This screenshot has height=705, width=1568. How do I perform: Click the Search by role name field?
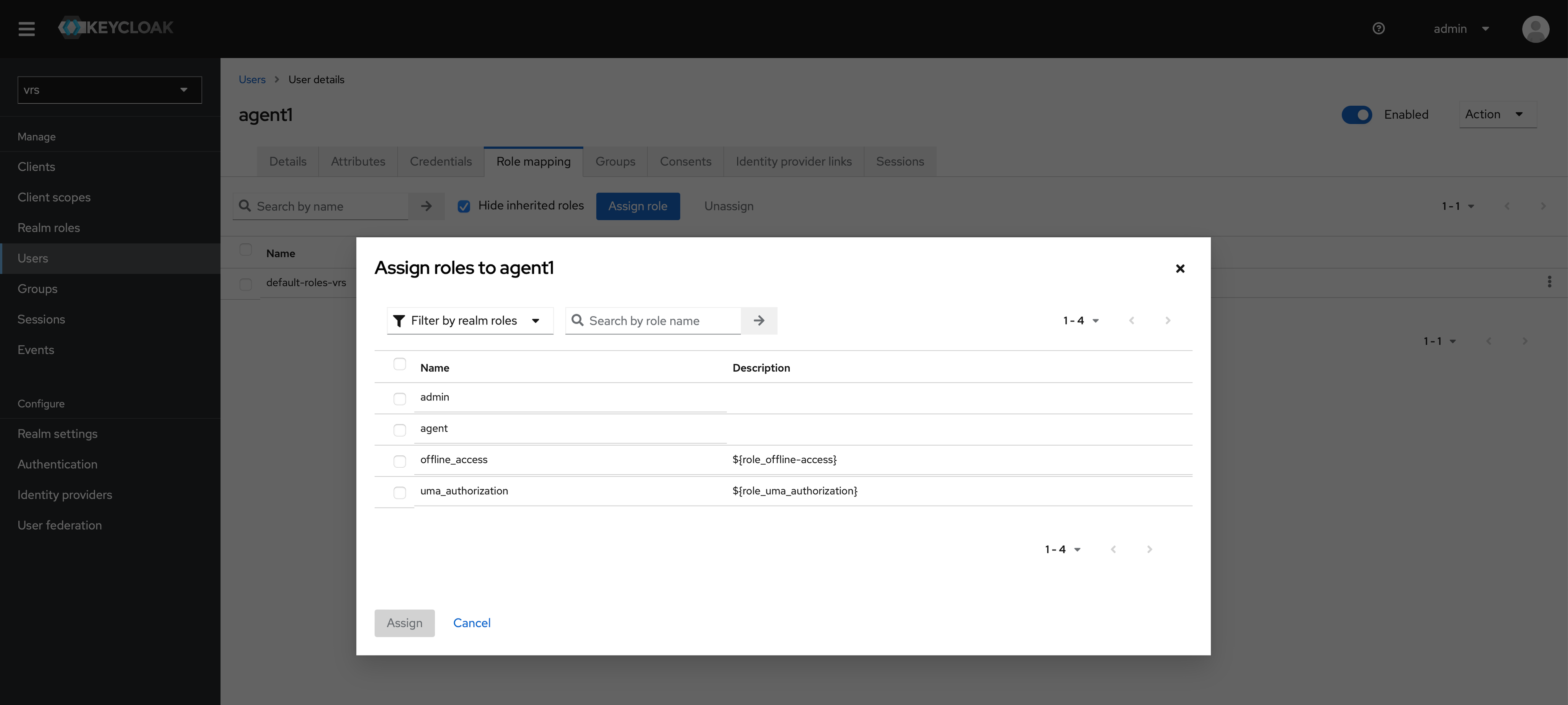click(x=660, y=321)
